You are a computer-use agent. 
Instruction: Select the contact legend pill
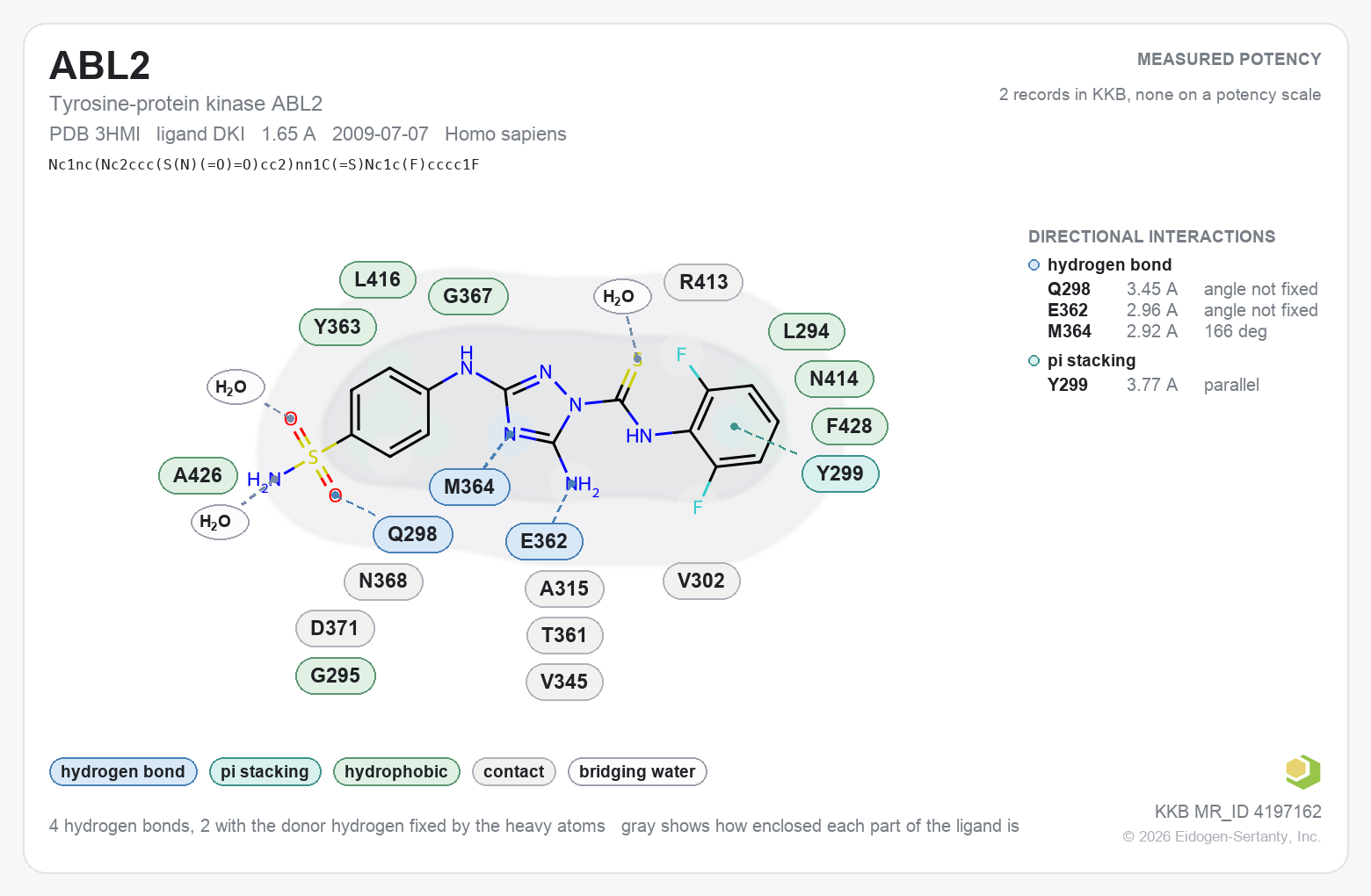click(514, 772)
